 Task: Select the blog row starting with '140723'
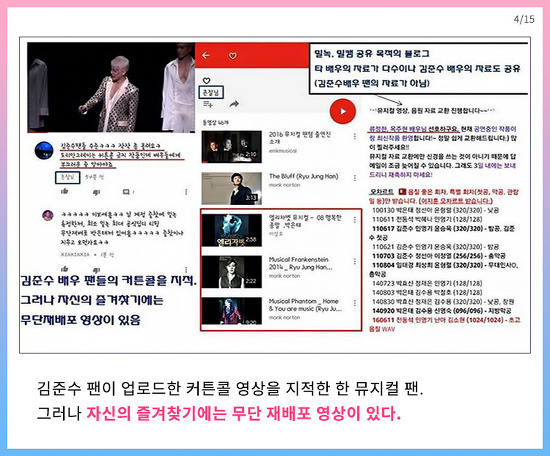[x=427, y=283]
